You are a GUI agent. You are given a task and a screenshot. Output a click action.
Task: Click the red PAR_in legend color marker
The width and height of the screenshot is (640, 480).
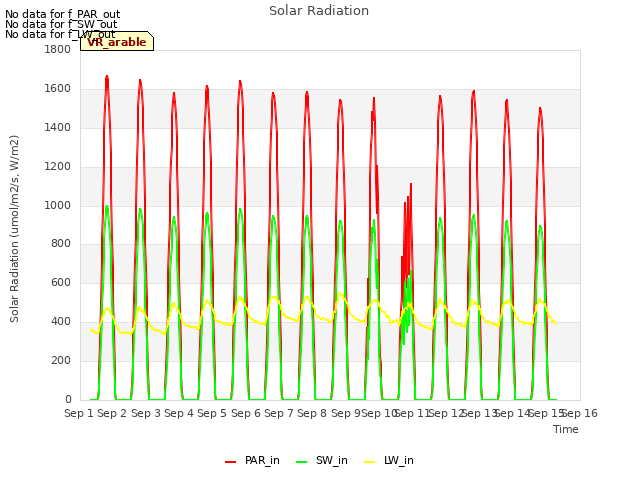coord(231,462)
